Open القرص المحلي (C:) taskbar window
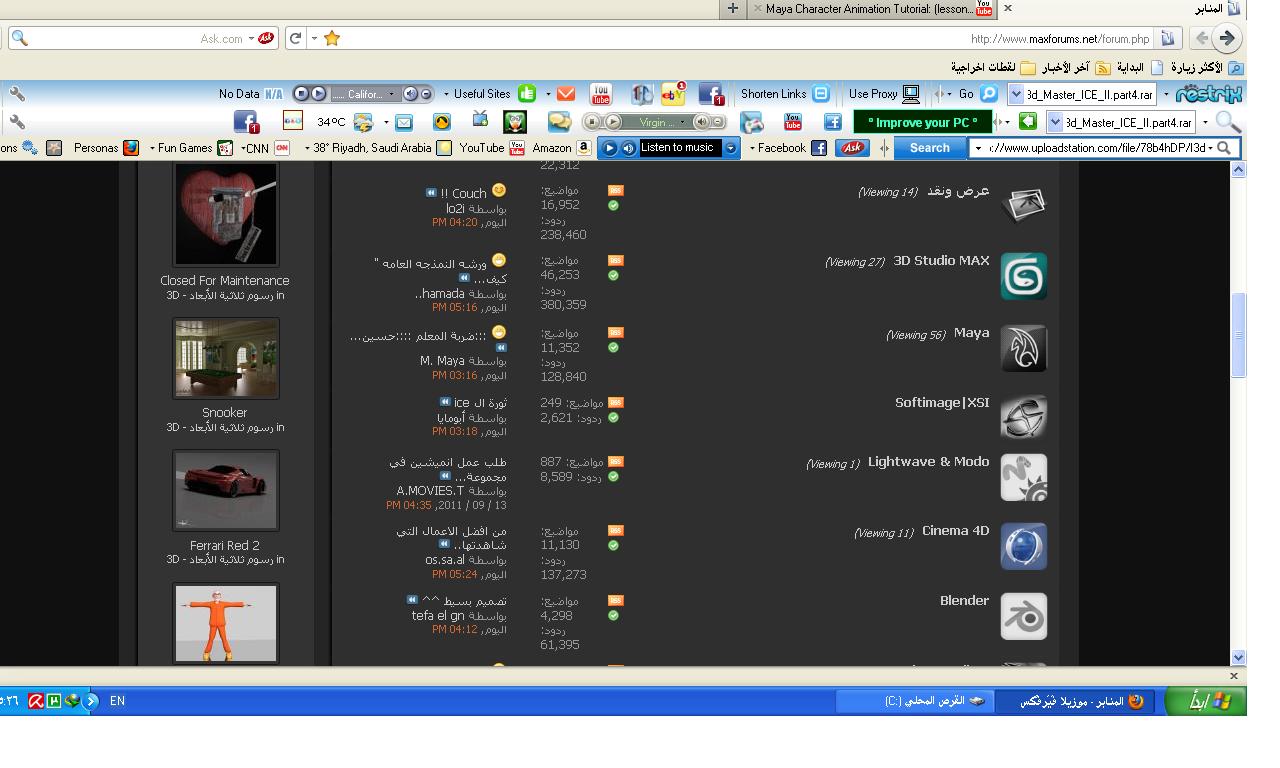1280x768 pixels. point(915,701)
